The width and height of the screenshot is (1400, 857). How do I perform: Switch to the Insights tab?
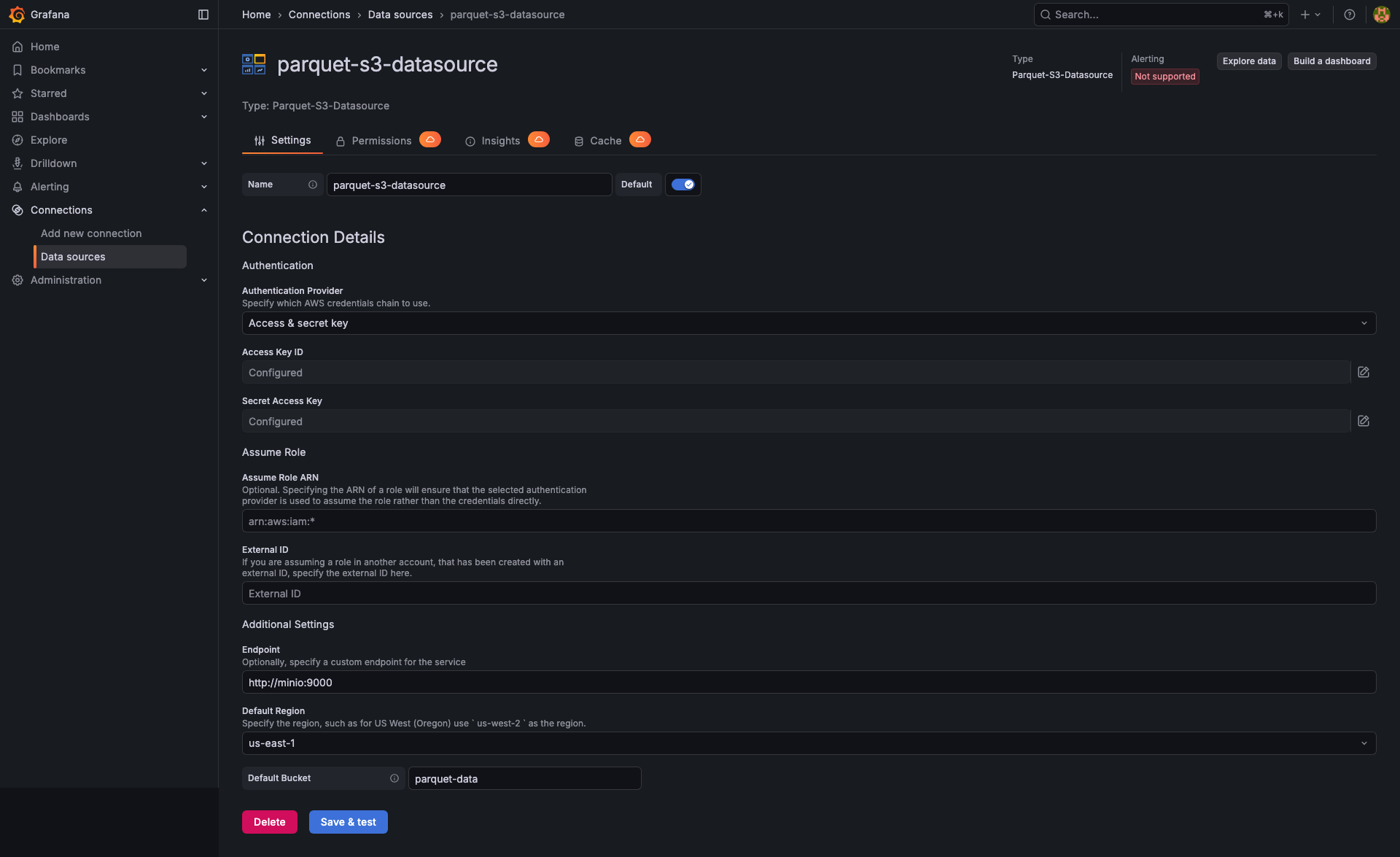(493, 141)
